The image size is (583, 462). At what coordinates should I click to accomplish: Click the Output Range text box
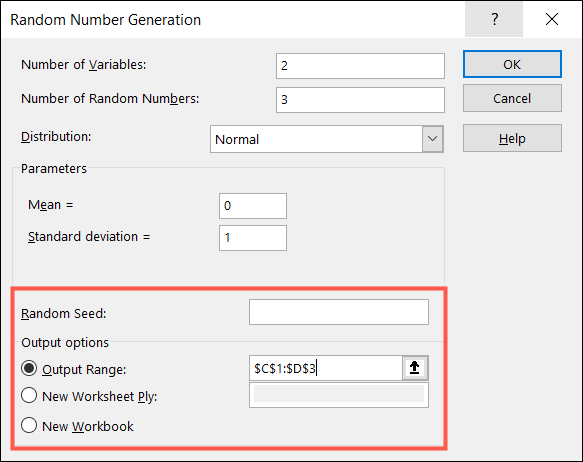pos(326,368)
